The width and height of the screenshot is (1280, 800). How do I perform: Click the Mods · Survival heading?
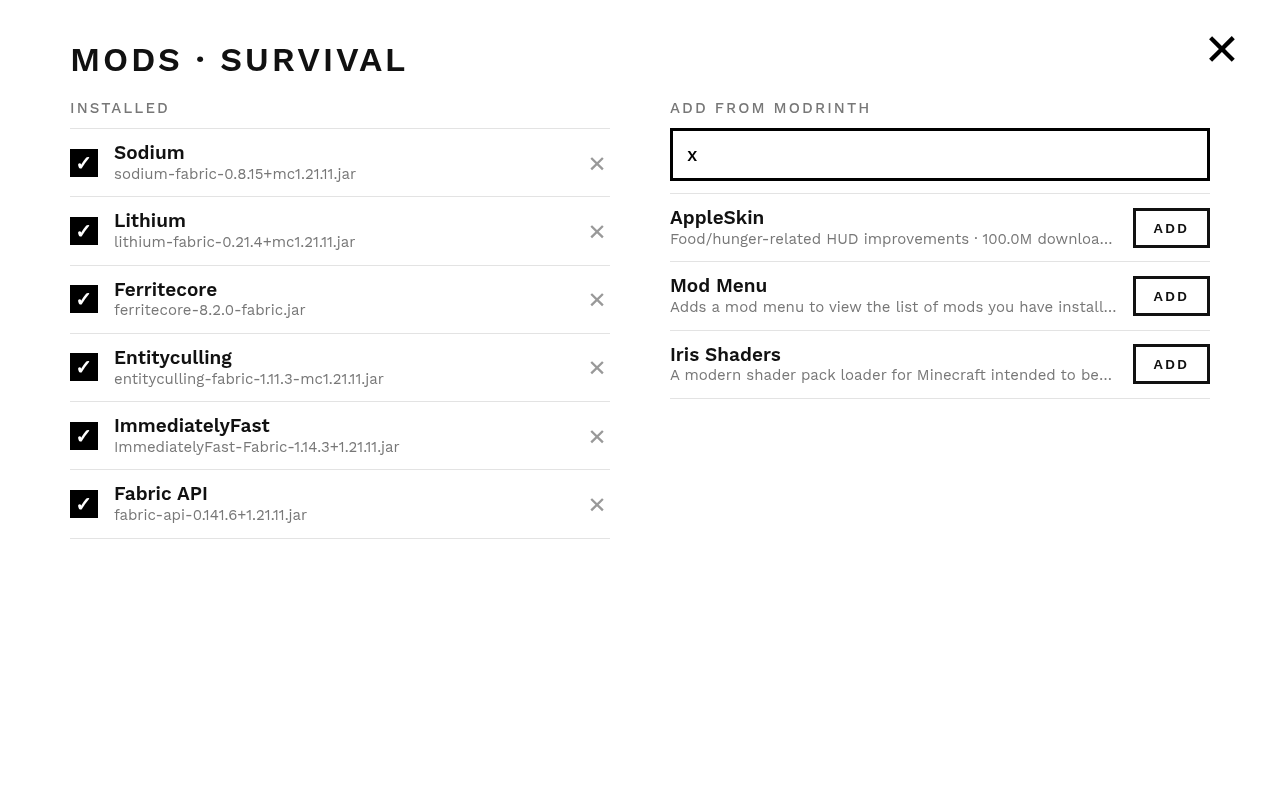tap(239, 60)
